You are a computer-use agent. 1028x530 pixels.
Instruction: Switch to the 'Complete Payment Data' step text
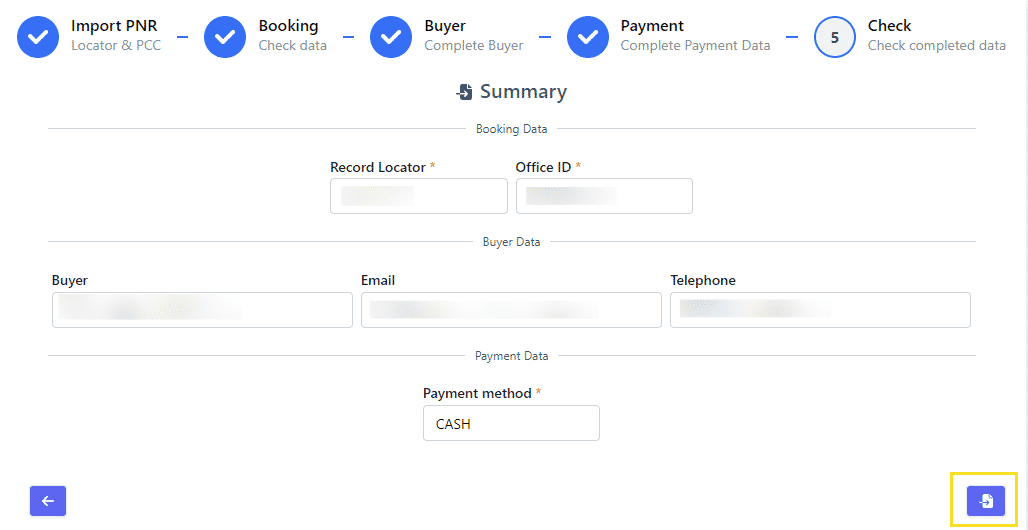pyautogui.click(x=695, y=46)
